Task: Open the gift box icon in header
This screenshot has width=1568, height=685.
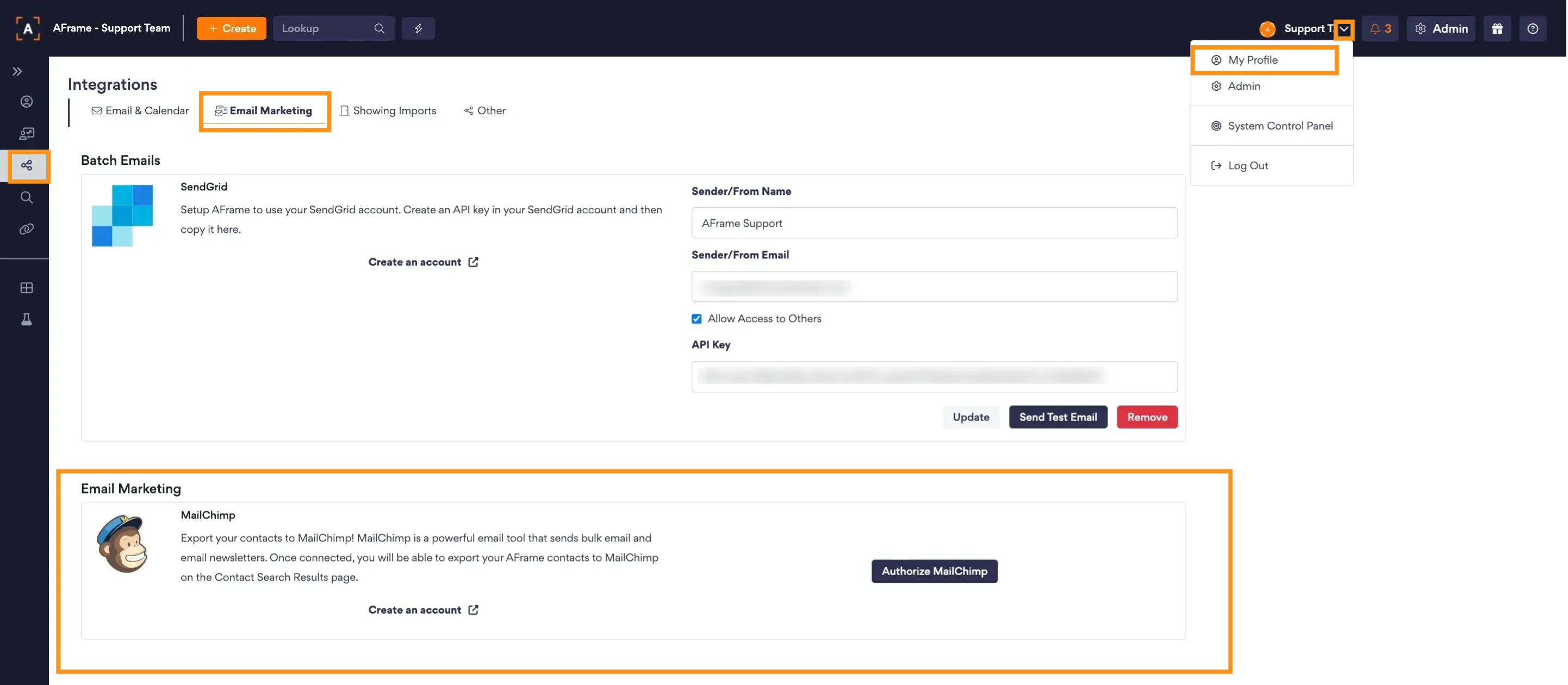Action: pyautogui.click(x=1497, y=28)
